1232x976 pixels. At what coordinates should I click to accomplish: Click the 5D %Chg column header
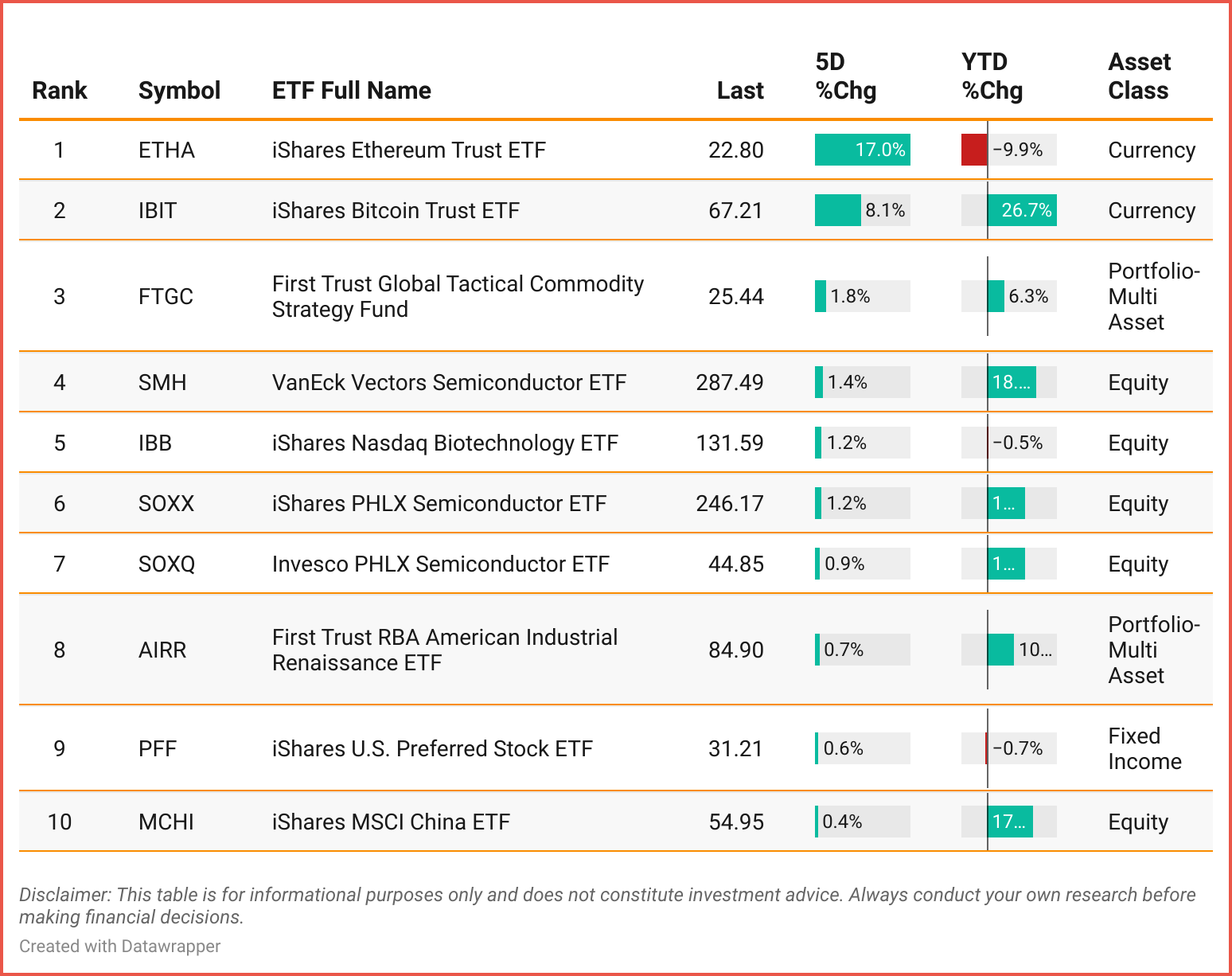[845, 76]
